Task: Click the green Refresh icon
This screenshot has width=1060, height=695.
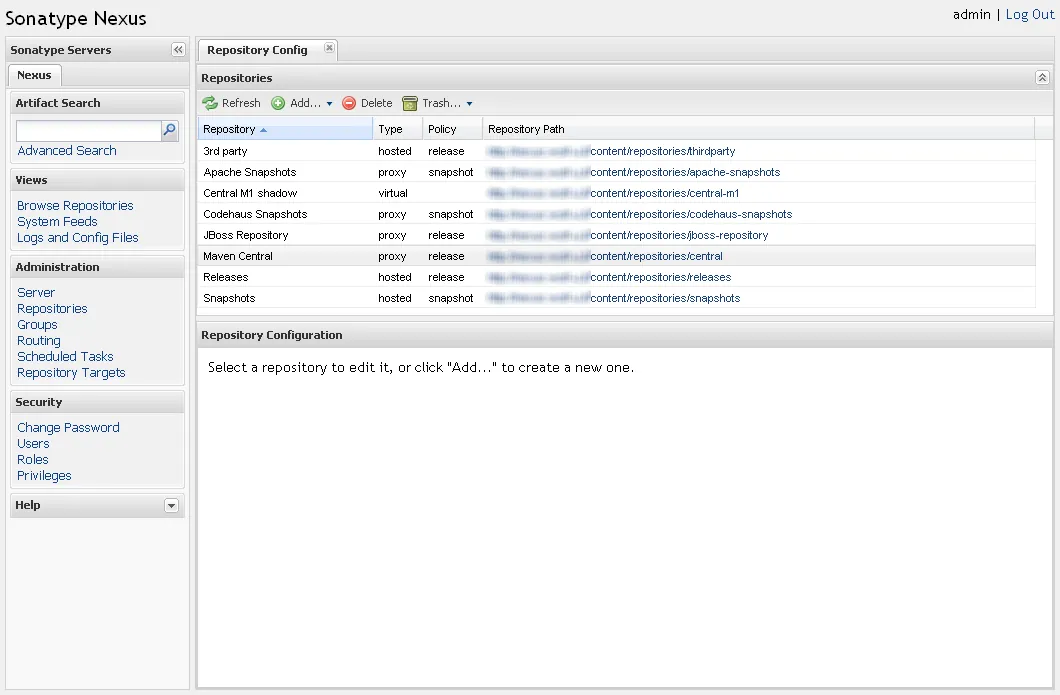Action: click(210, 103)
